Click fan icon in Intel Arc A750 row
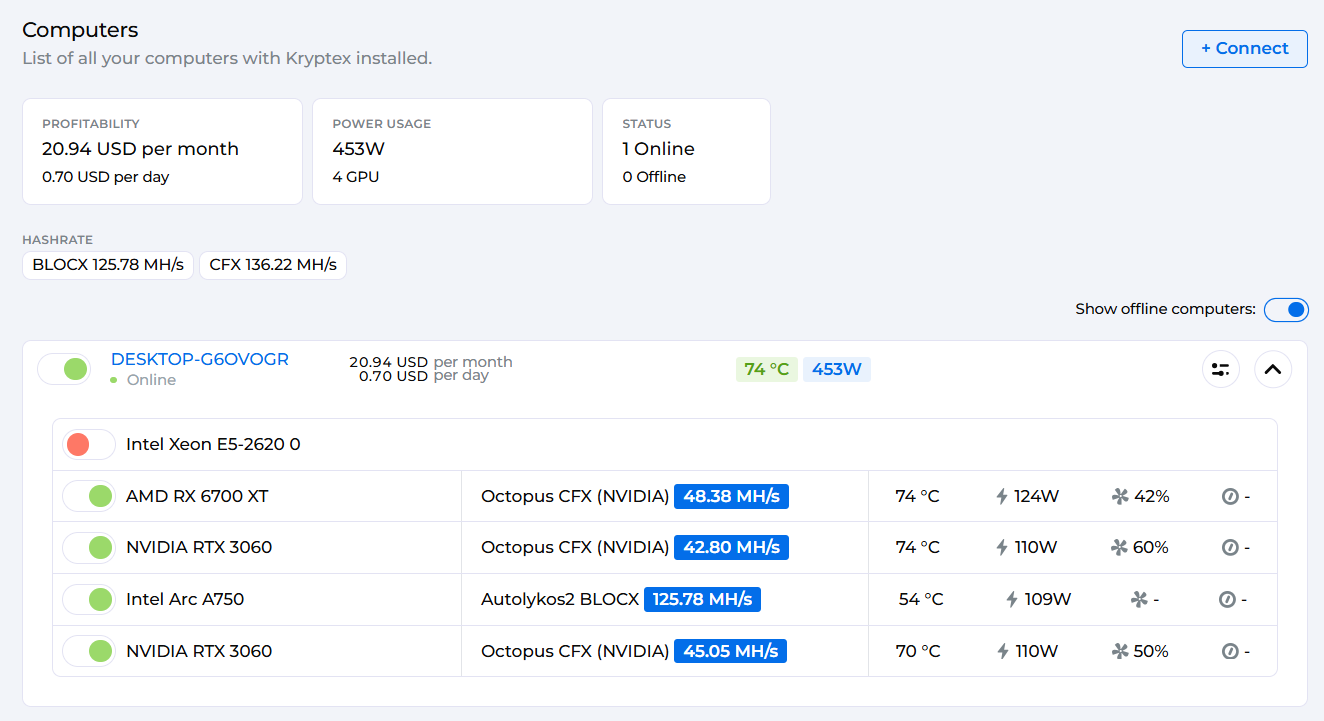Viewport: 1324px width, 721px height. click(x=1138, y=600)
